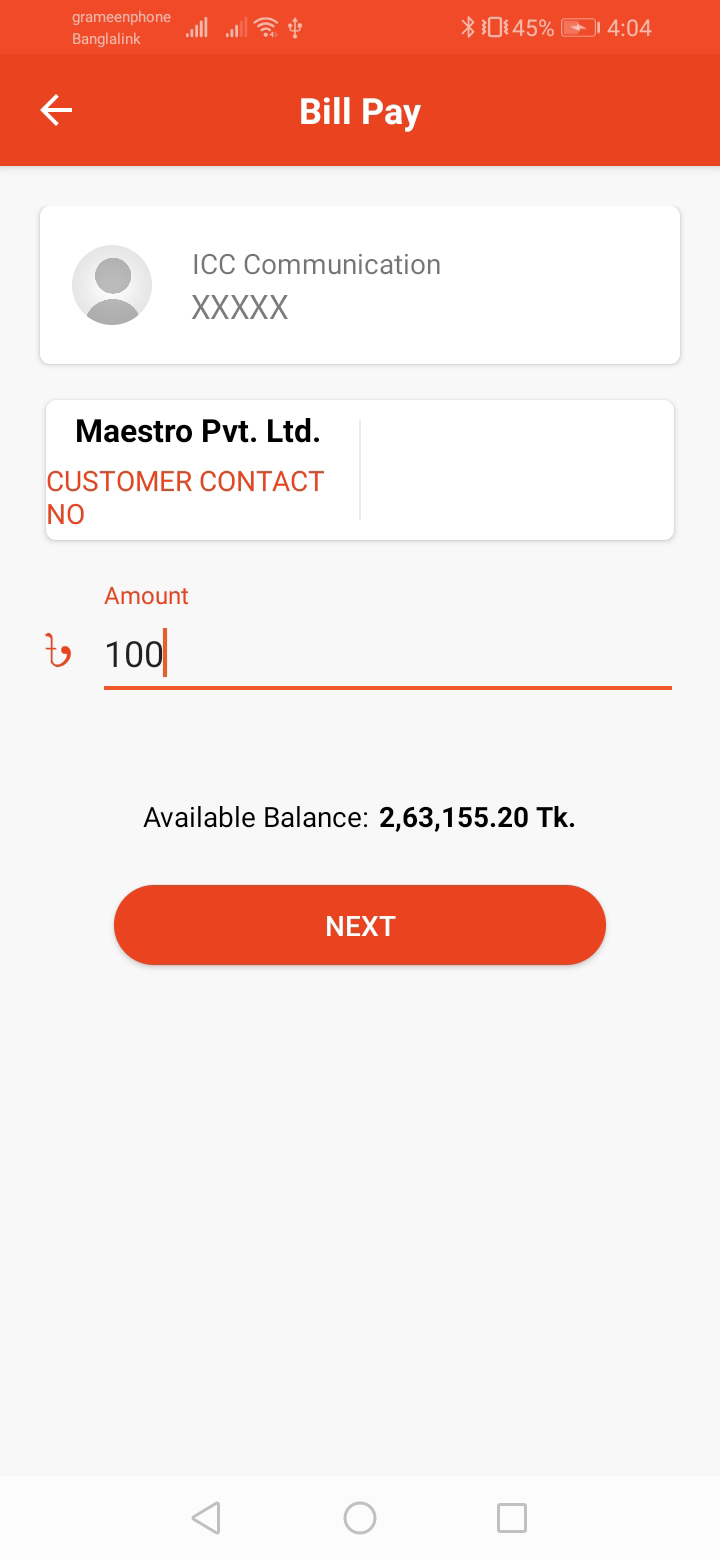
Task: Tap the 4:04 clock in status bar
Action: coord(629,28)
